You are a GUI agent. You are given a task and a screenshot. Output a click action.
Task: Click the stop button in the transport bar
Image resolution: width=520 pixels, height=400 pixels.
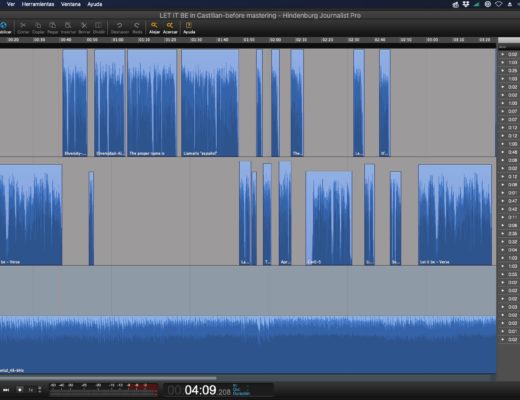click(x=20, y=390)
